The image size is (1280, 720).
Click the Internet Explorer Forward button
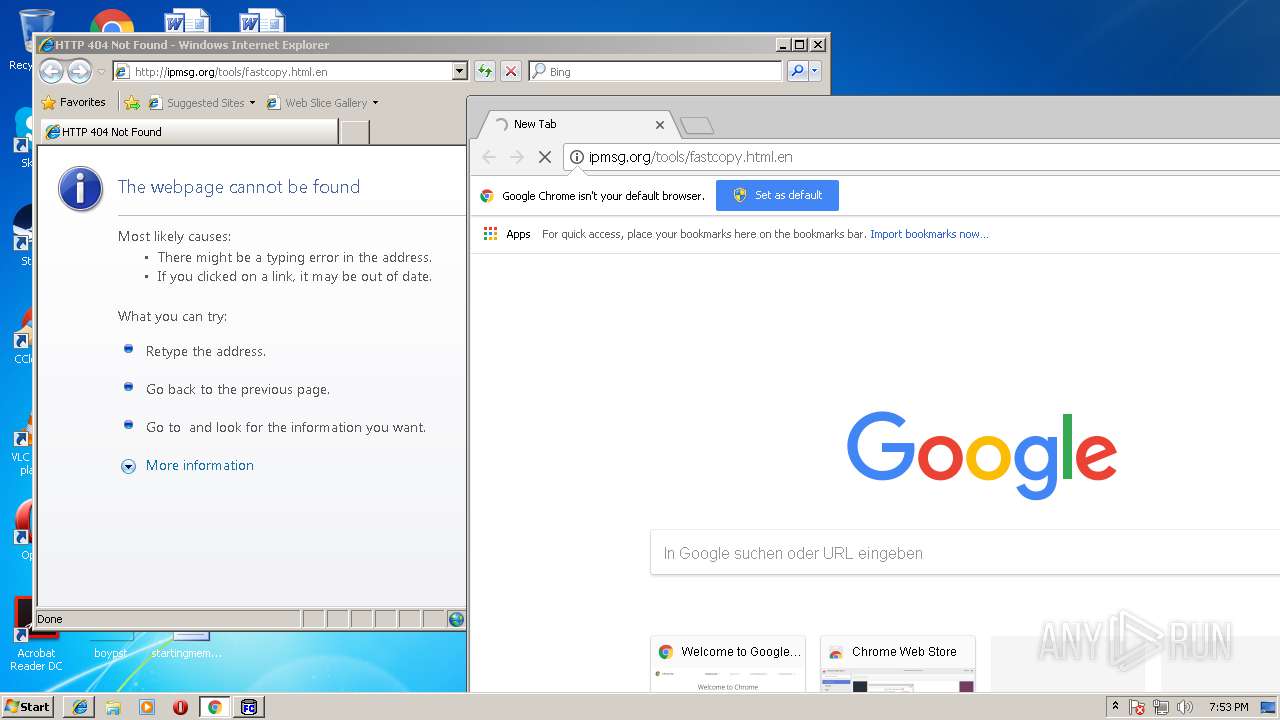79,71
